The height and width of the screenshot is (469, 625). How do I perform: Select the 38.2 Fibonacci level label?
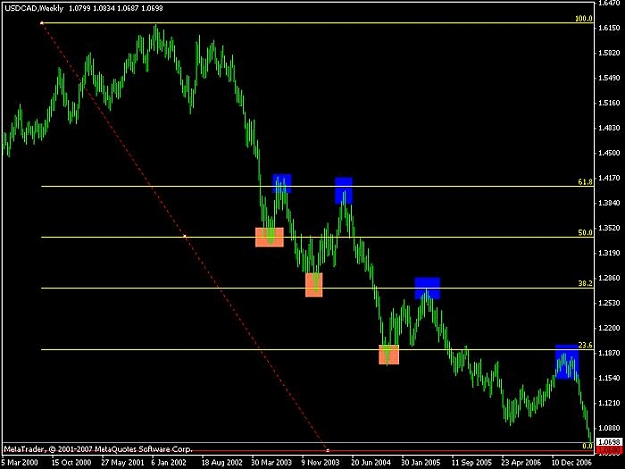point(585,283)
